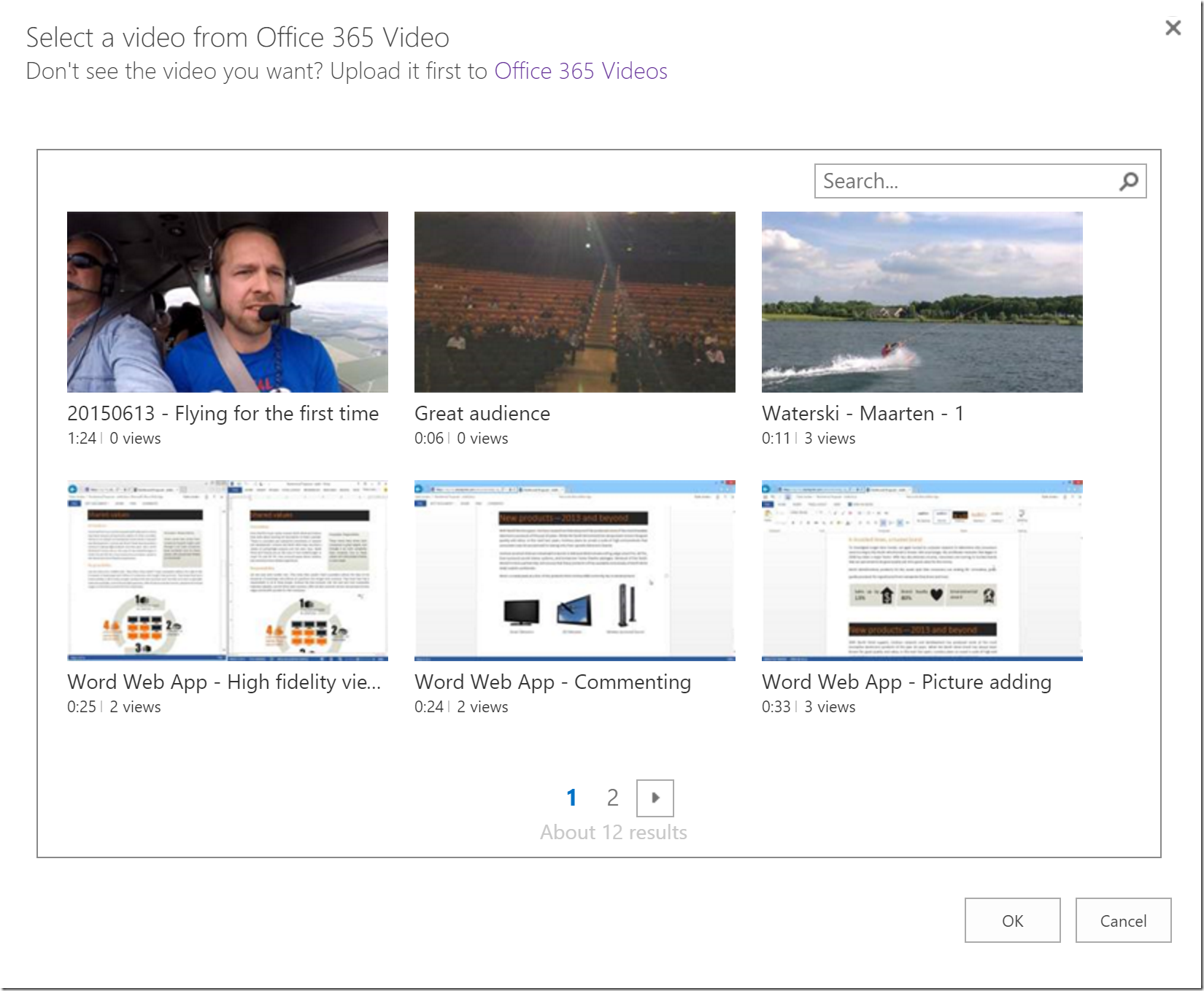1204x991 pixels.
Task: Click the '1:24 | 0 views' duration text
Action: (114, 439)
